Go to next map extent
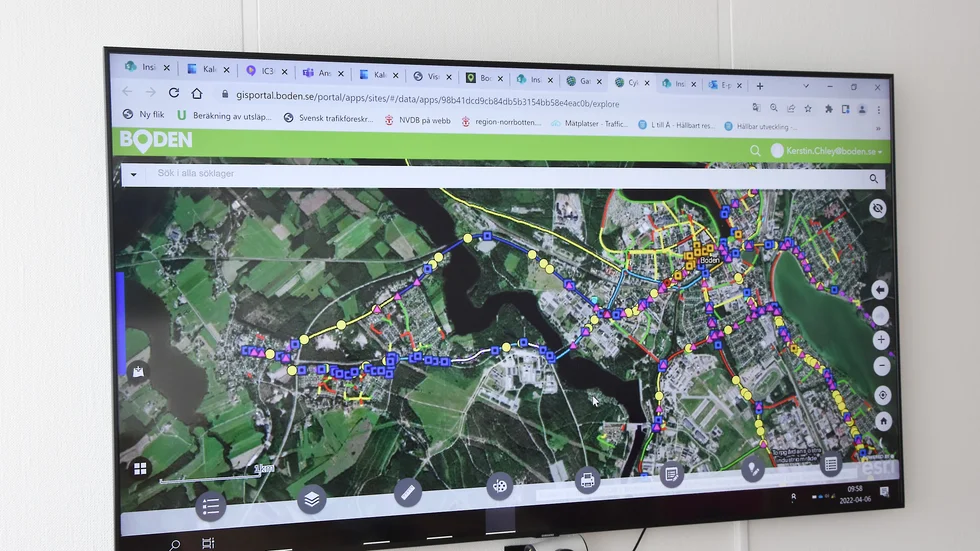This screenshot has height=551, width=980. tap(881, 315)
